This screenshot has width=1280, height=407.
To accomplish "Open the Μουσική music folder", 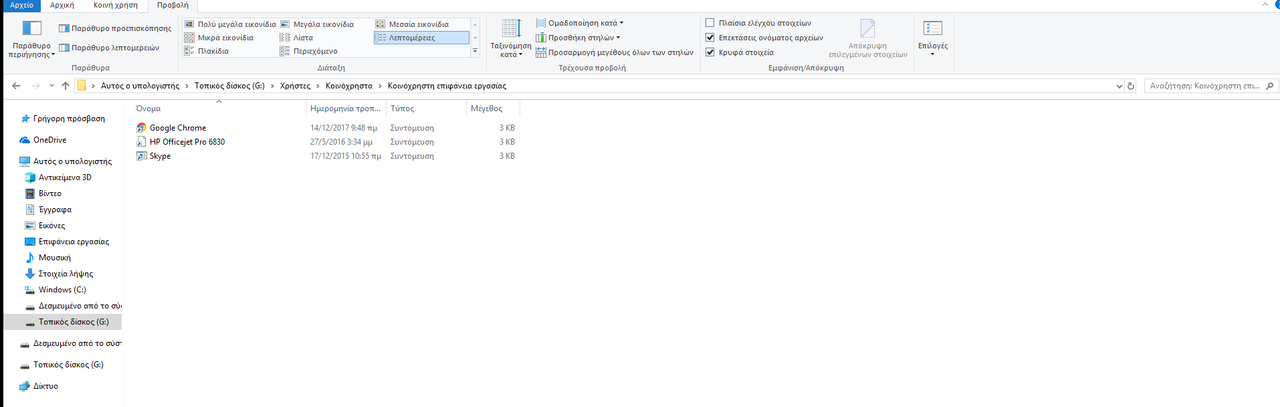I will [x=47, y=257].
